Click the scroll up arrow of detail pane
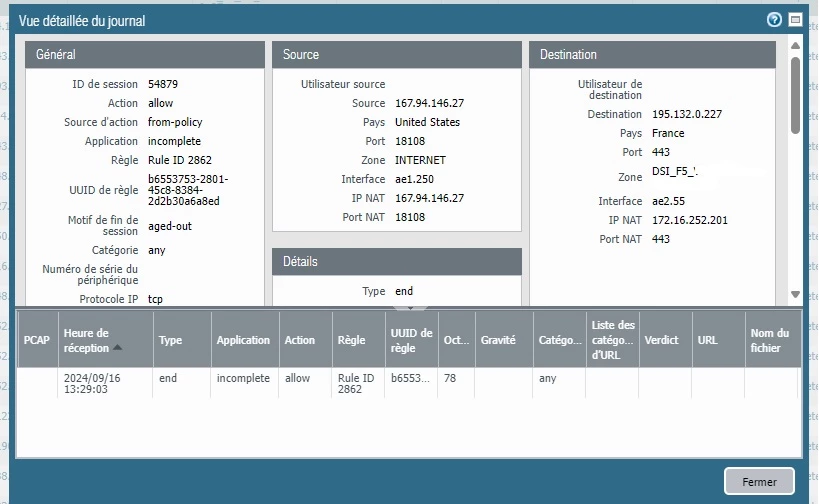819x504 pixels. pyautogui.click(x=795, y=45)
